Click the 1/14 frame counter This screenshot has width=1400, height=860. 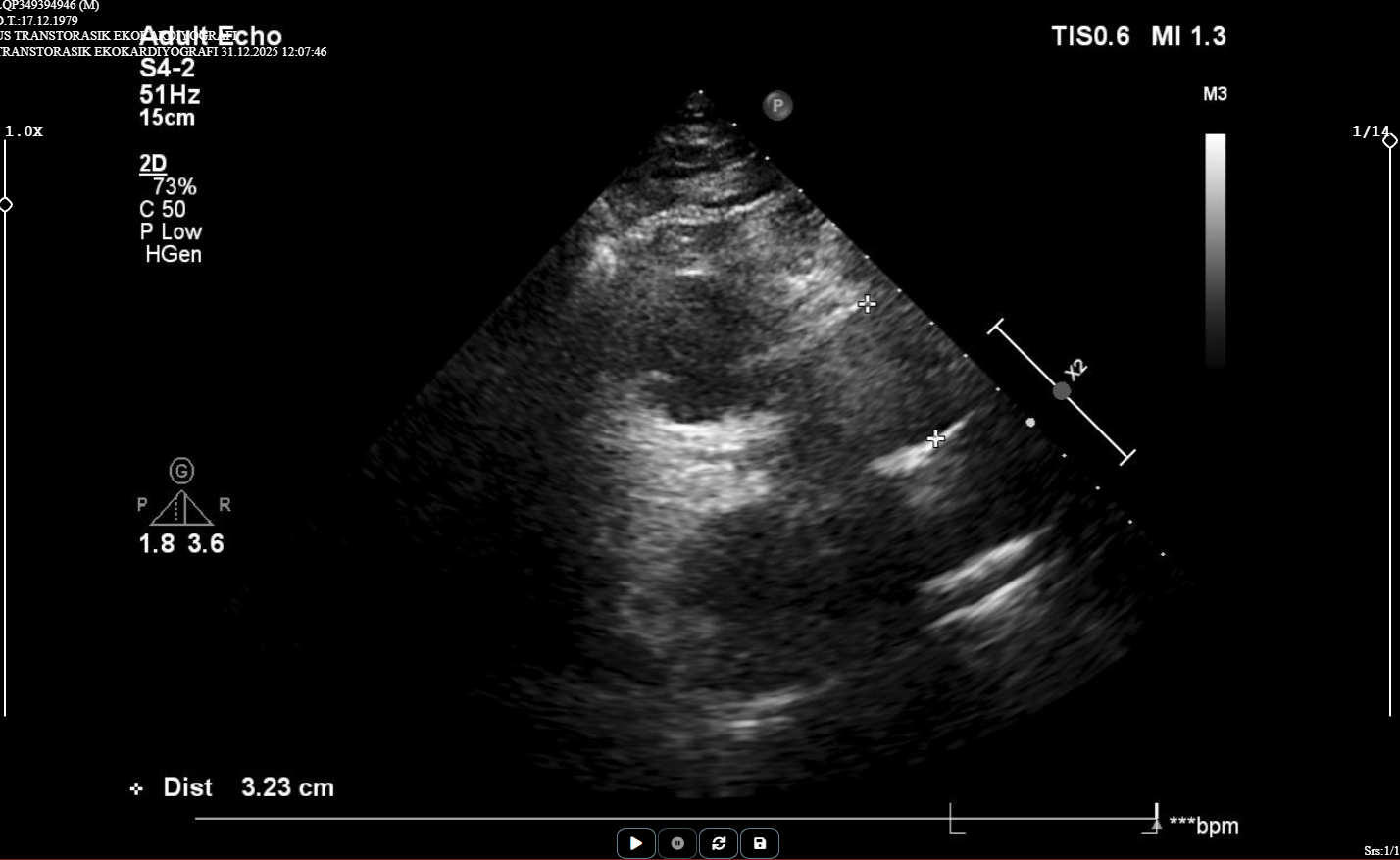tap(1369, 131)
